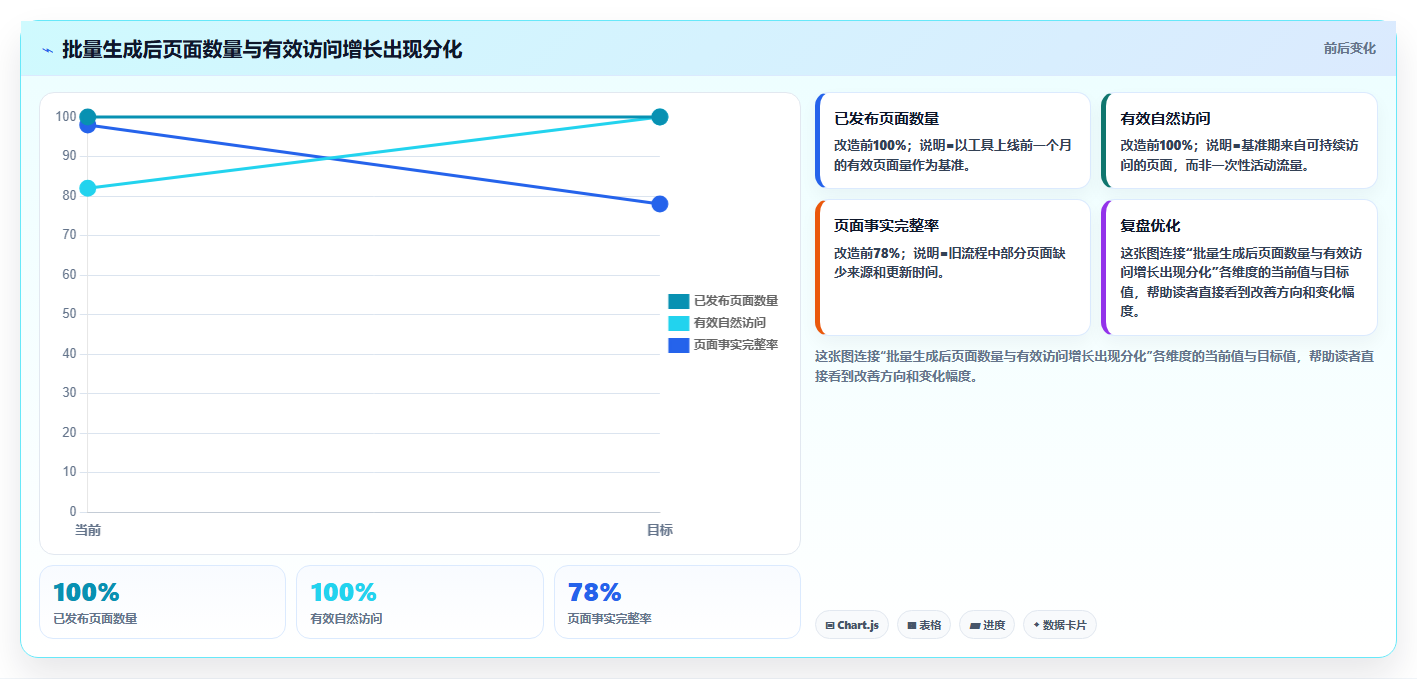Screen dimensions: 1417x679
Task: Open the 复盘优化 info card heading
Action: tap(1150, 226)
